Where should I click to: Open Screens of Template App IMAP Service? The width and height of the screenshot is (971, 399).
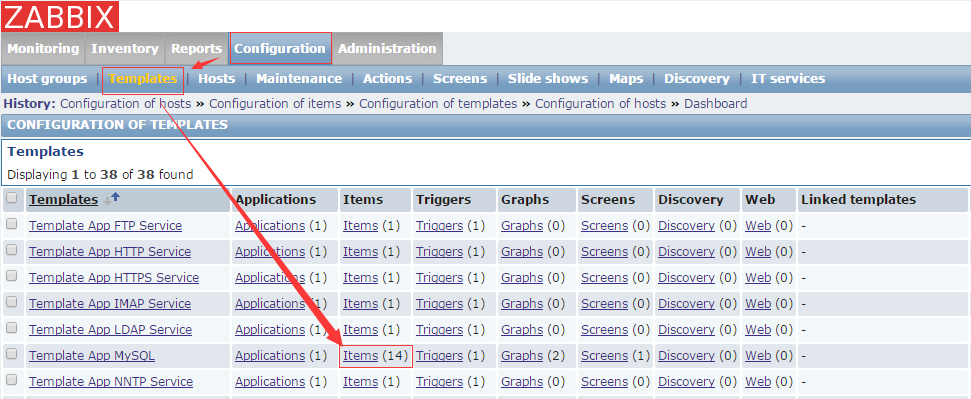(x=604, y=304)
